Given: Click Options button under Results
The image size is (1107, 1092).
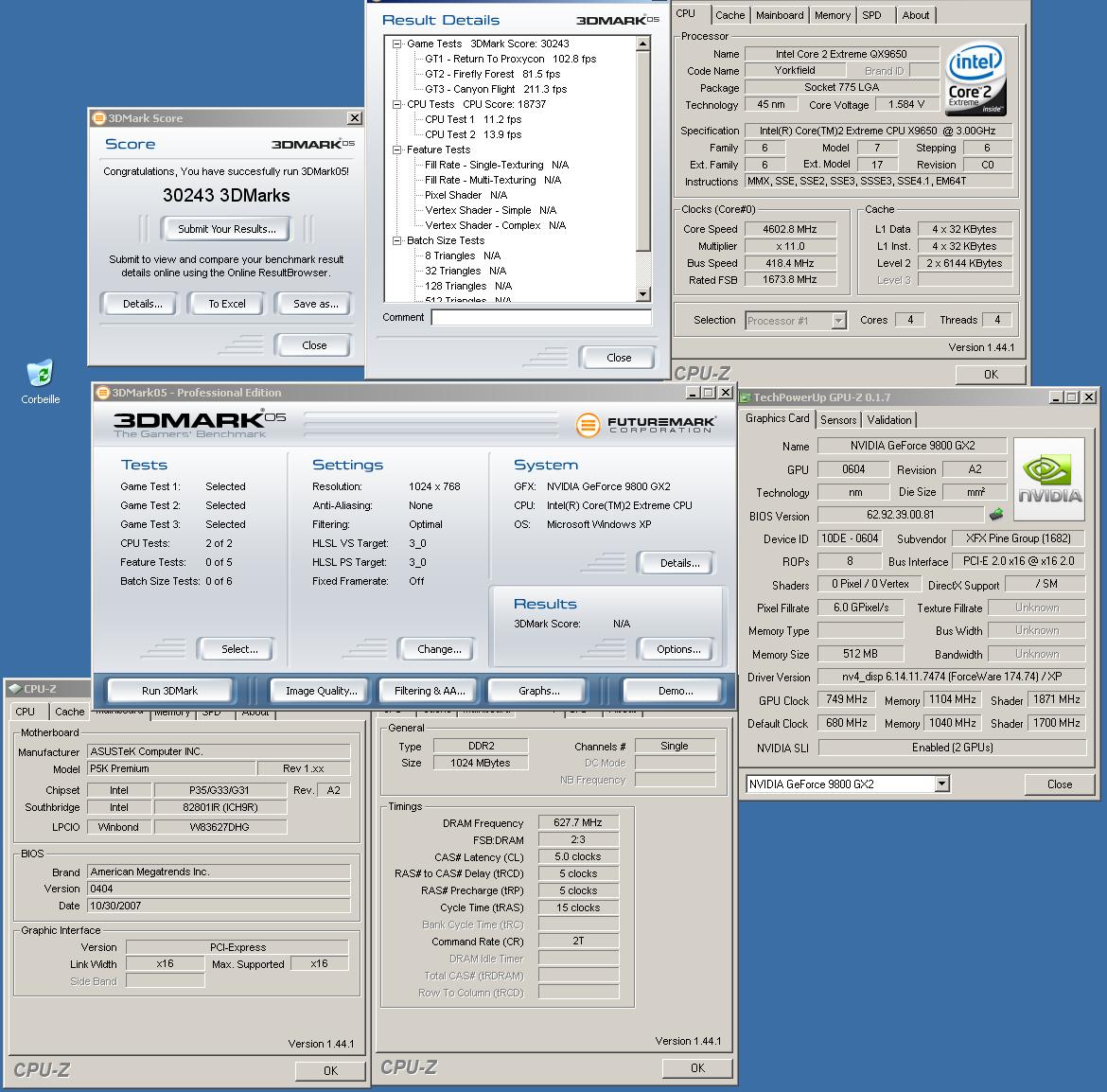Looking at the screenshot, I should (x=677, y=649).
